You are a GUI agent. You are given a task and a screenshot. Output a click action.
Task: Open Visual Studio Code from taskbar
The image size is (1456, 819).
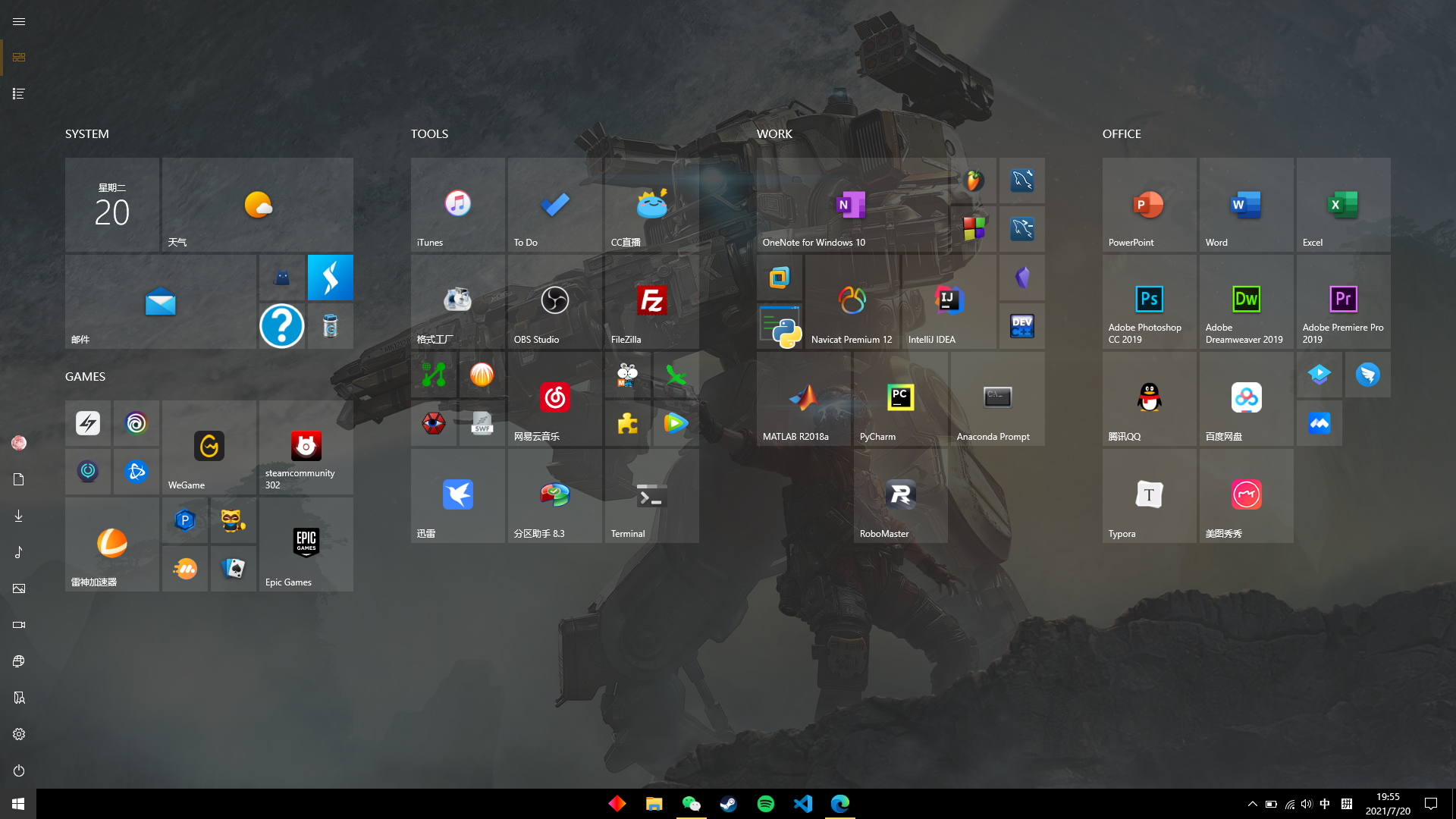point(803,804)
